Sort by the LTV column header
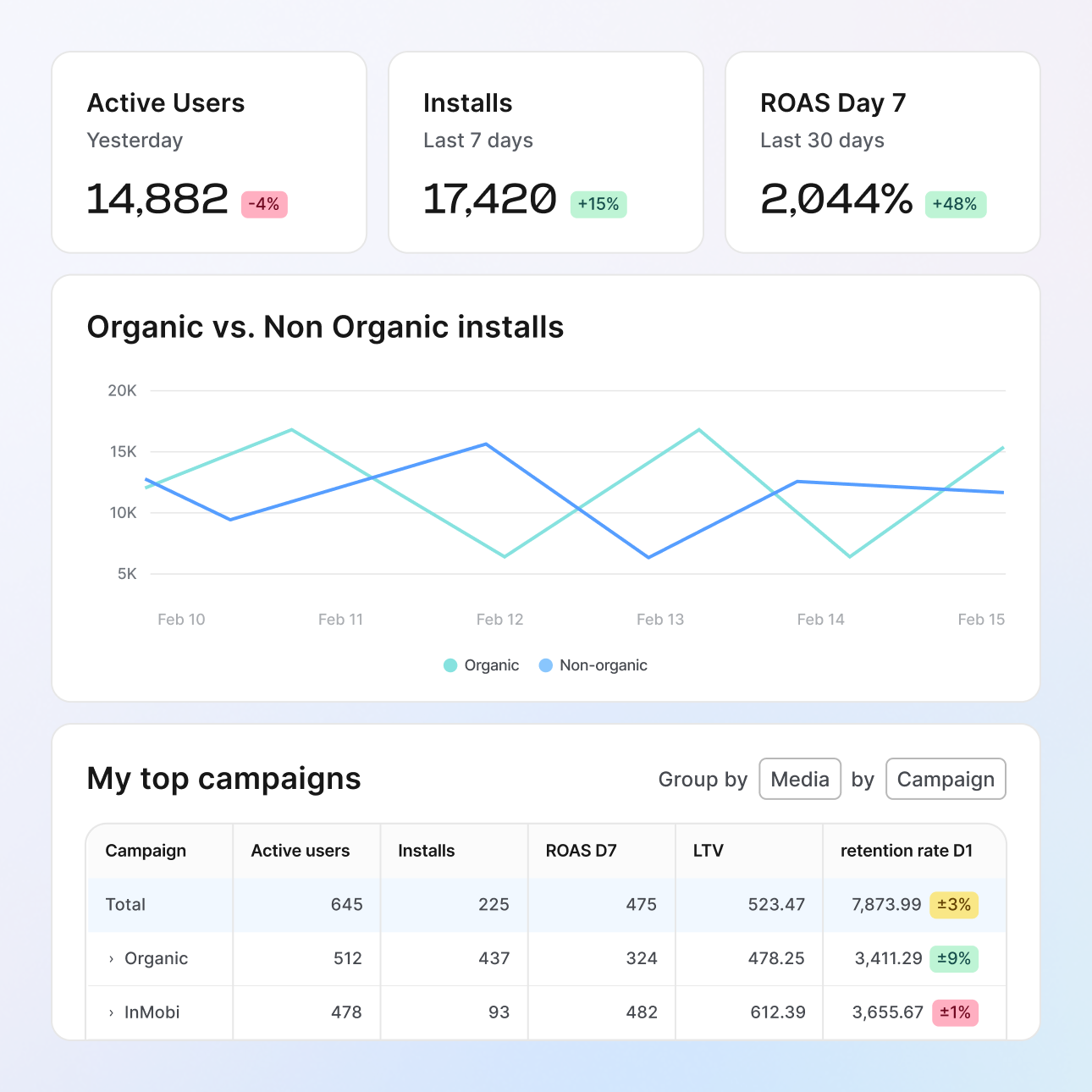 point(709,851)
